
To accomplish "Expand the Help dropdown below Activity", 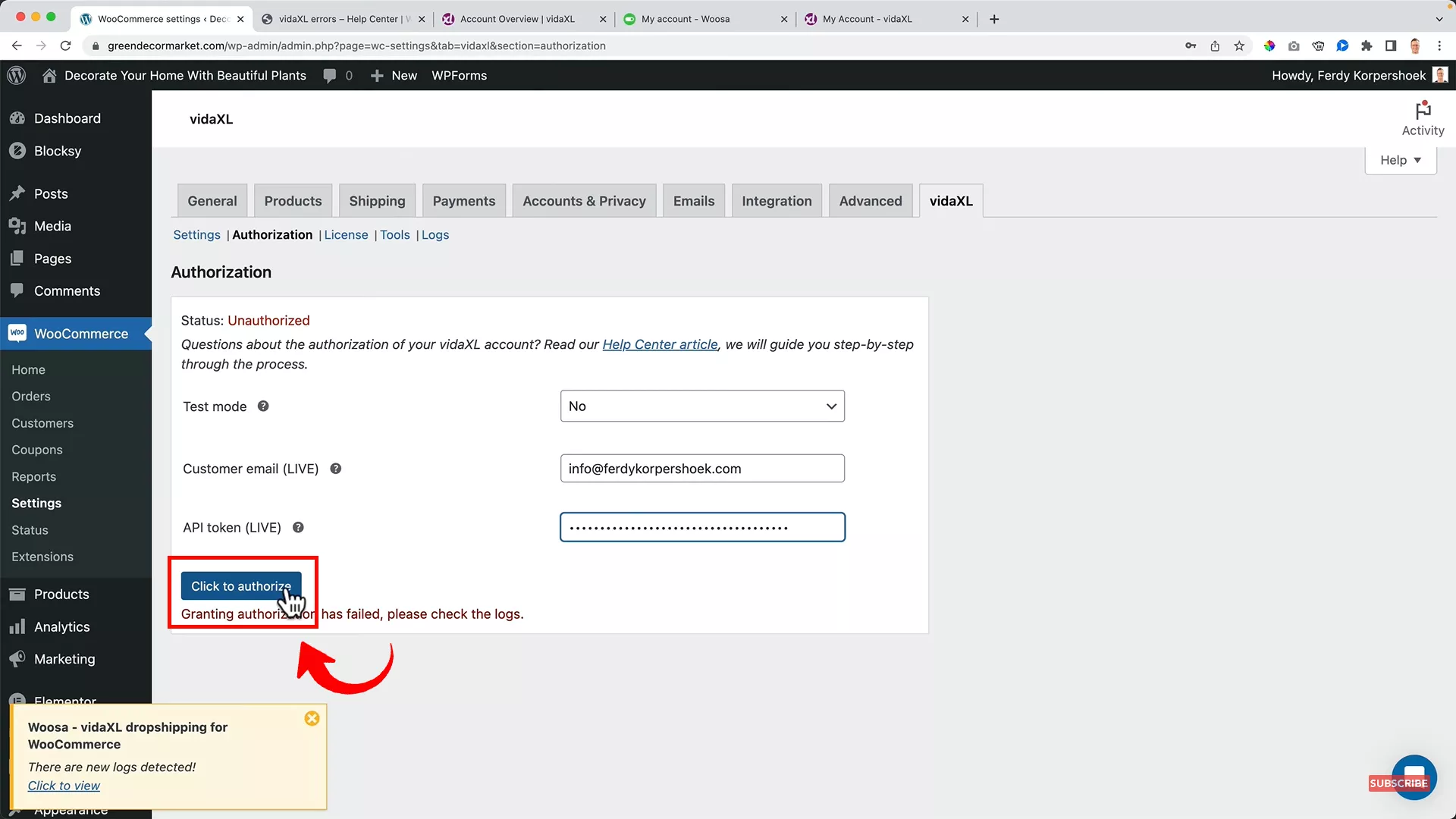I will (x=1400, y=160).
